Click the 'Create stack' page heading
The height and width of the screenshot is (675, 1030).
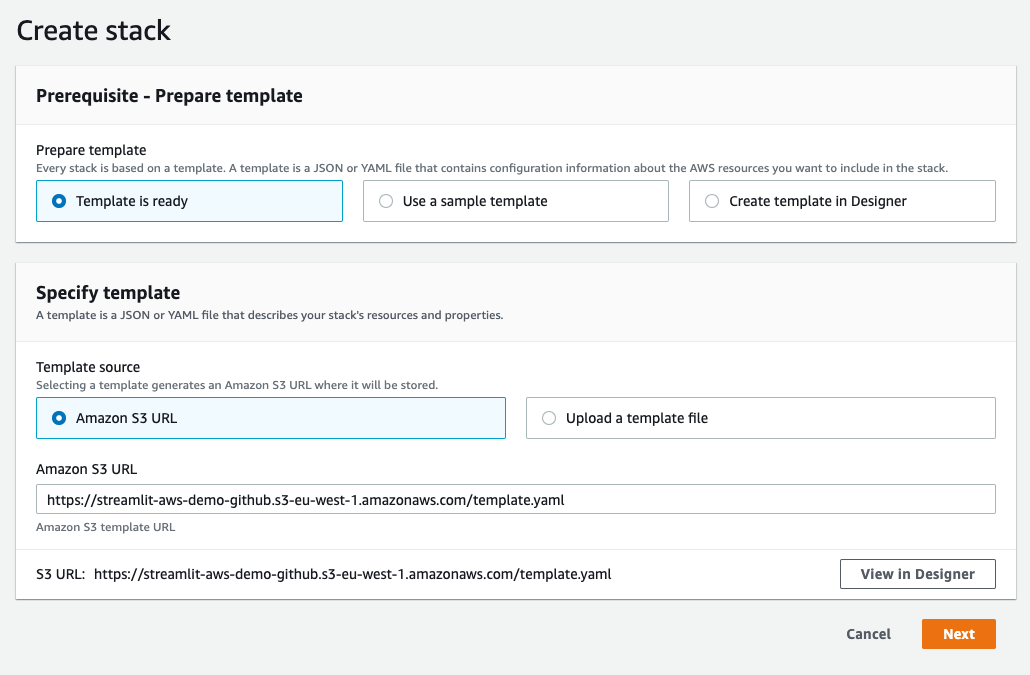click(x=93, y=31)
